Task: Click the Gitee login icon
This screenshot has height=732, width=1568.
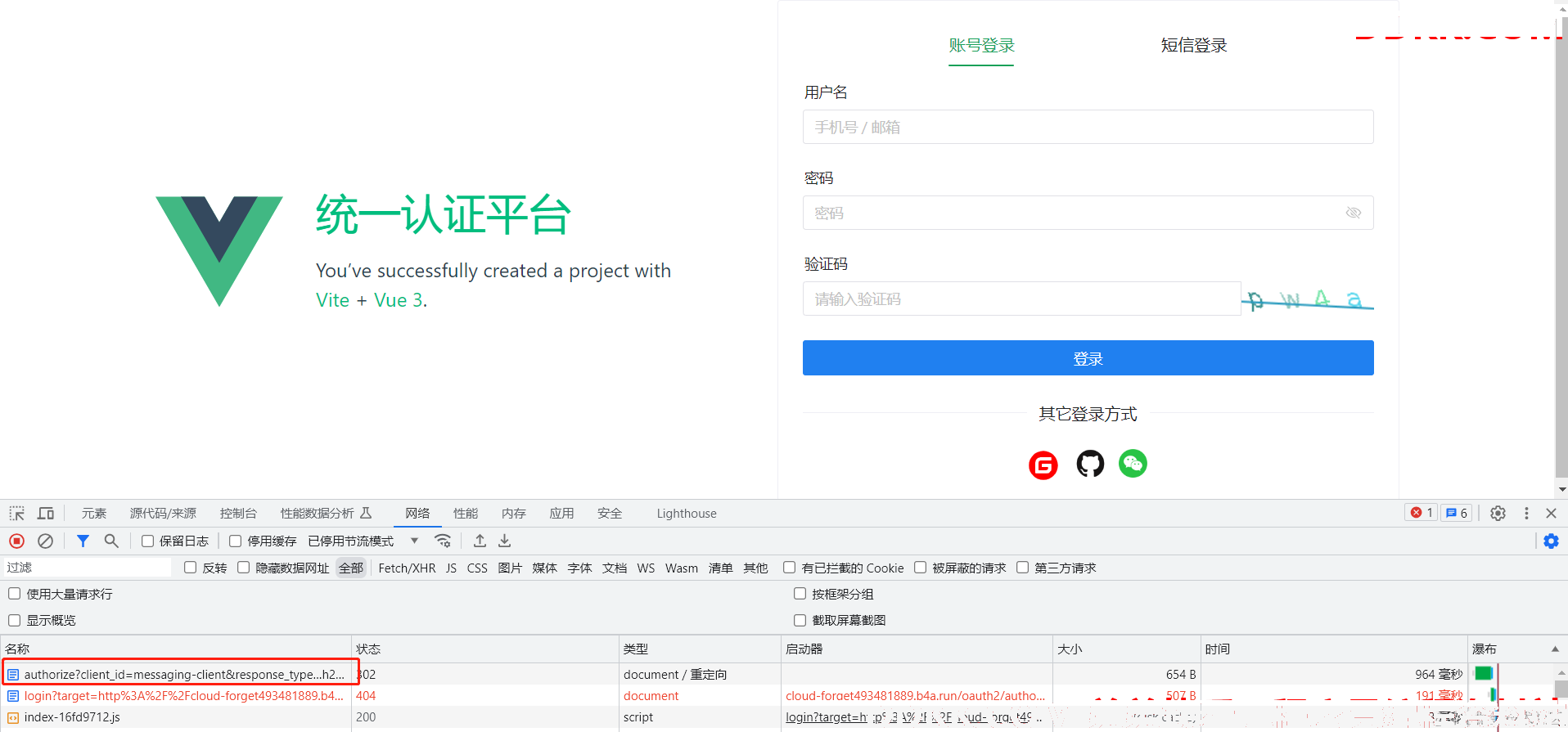Action: click(x=1043, y=465)
